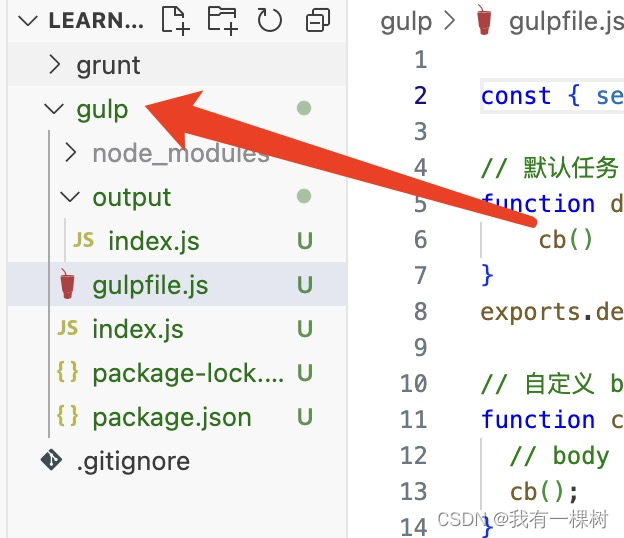Click the cb() call on line 6
Screen dimensions: 624x538
566,240
